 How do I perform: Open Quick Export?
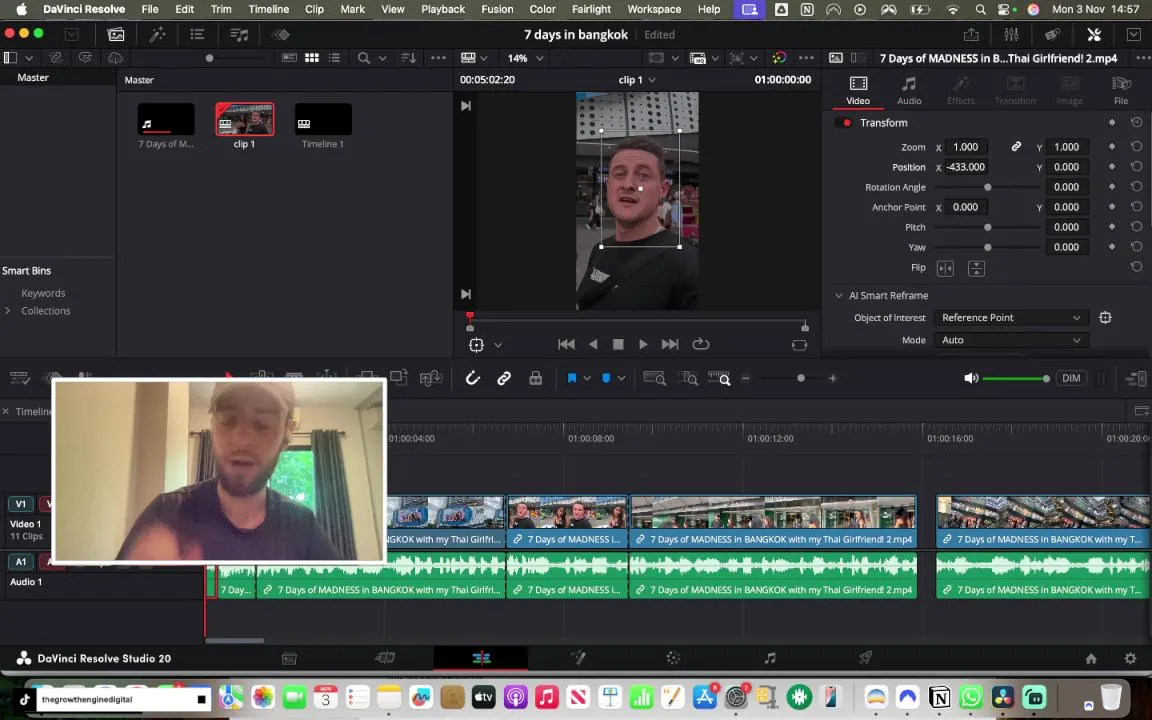coord(971,35)
